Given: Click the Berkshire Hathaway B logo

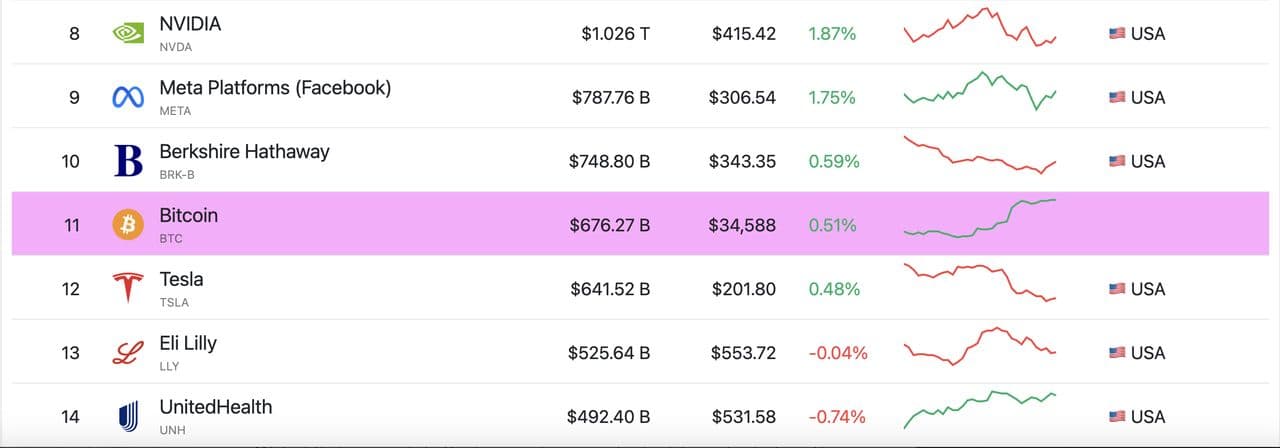Looking at the screenshot, I should [128, 161].
